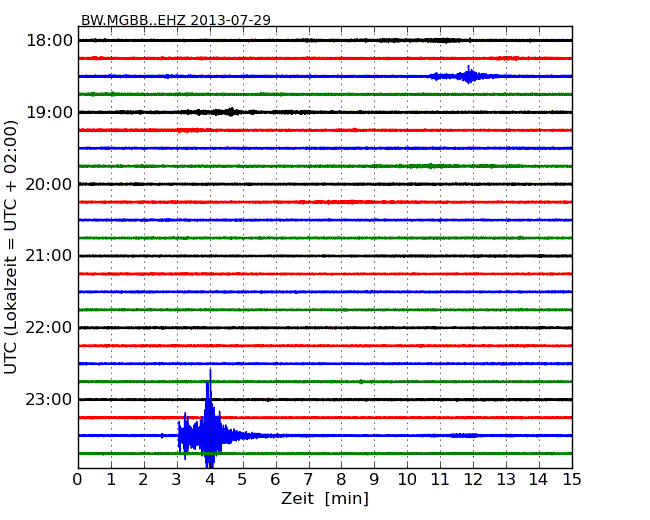Click the 21:00 time label
Viewport: 650px width, 520px height.
(x=49, y=256)
